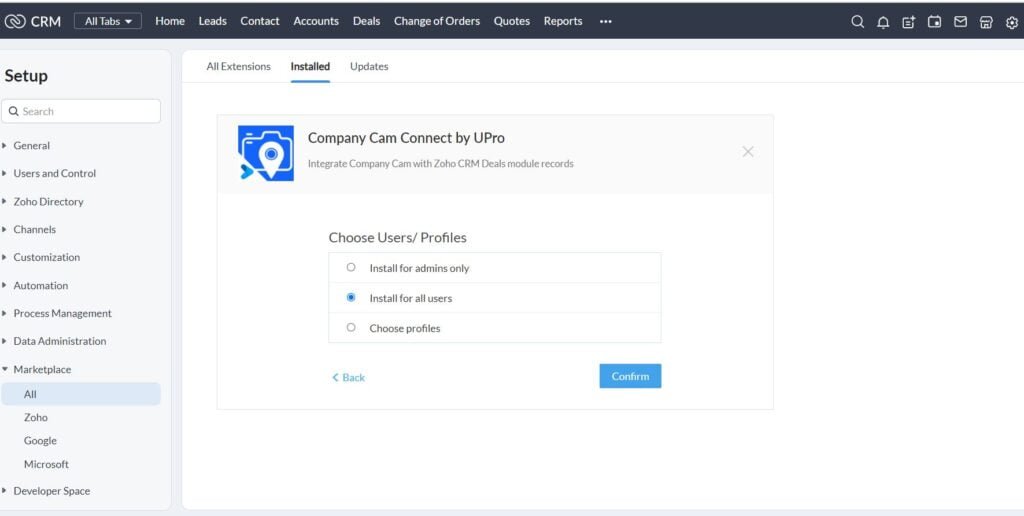Click the Setup heading

pyautogui.click(x=26, y=76)
